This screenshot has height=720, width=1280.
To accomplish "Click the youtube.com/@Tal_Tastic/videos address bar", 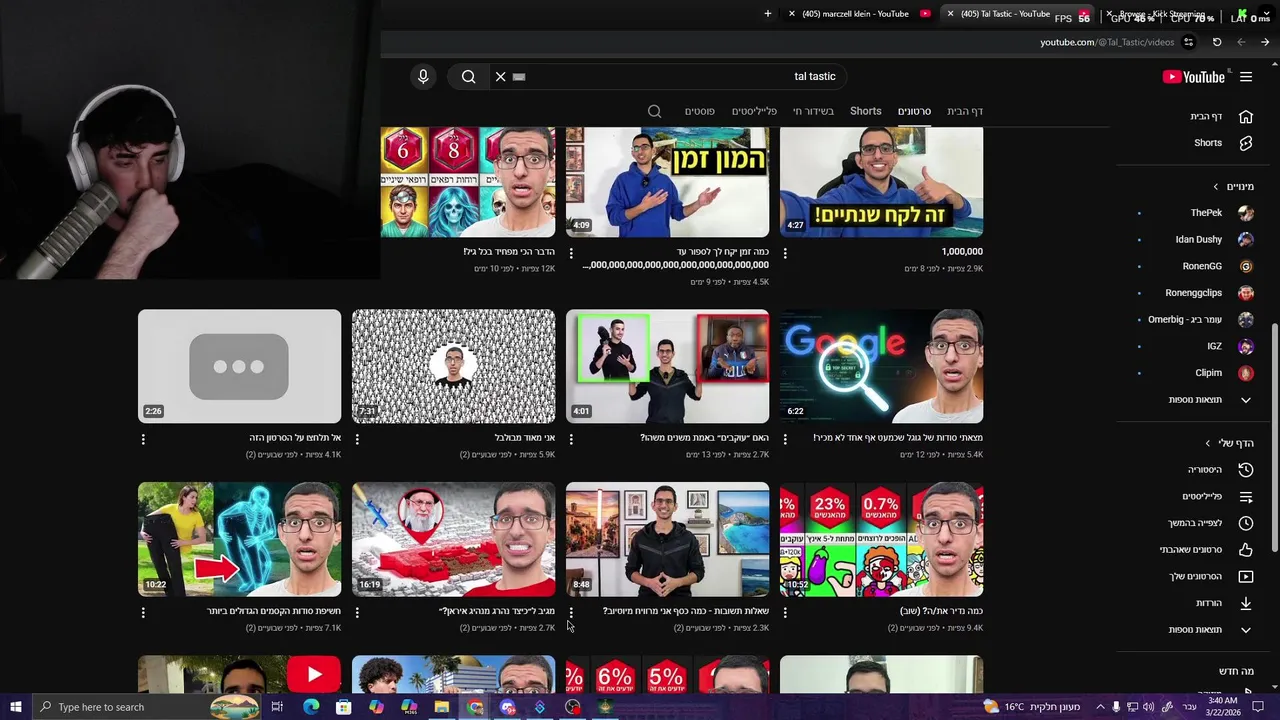I will 1106,42.
